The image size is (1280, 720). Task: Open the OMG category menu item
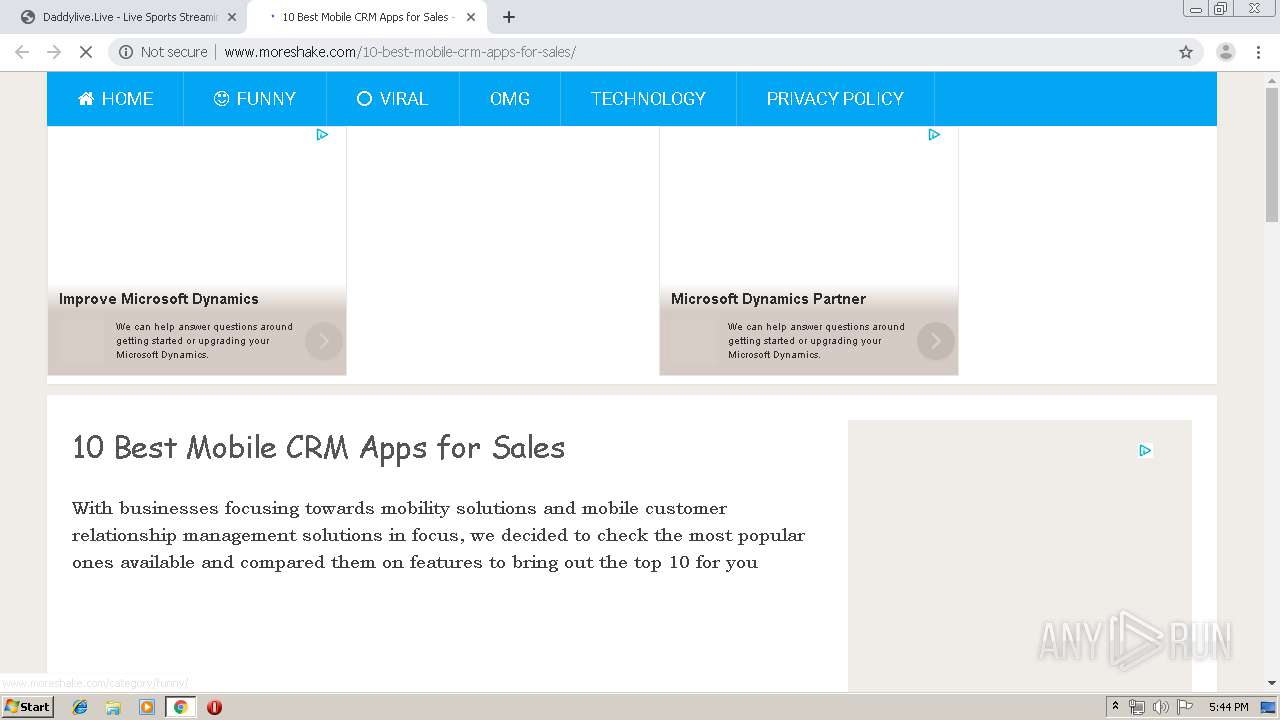pyautogui.click(x=510, y=99)
